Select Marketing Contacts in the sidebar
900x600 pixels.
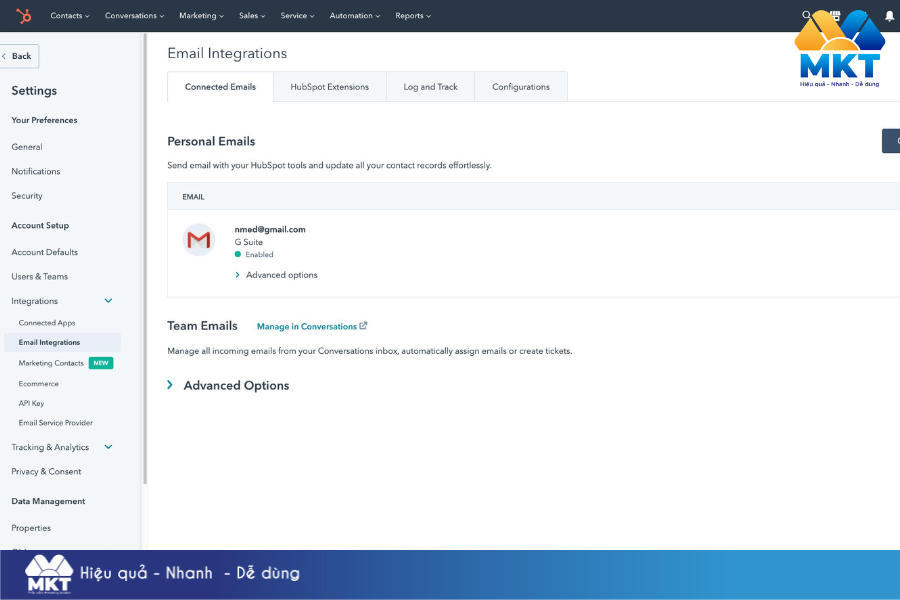click(x=51, y=362)
